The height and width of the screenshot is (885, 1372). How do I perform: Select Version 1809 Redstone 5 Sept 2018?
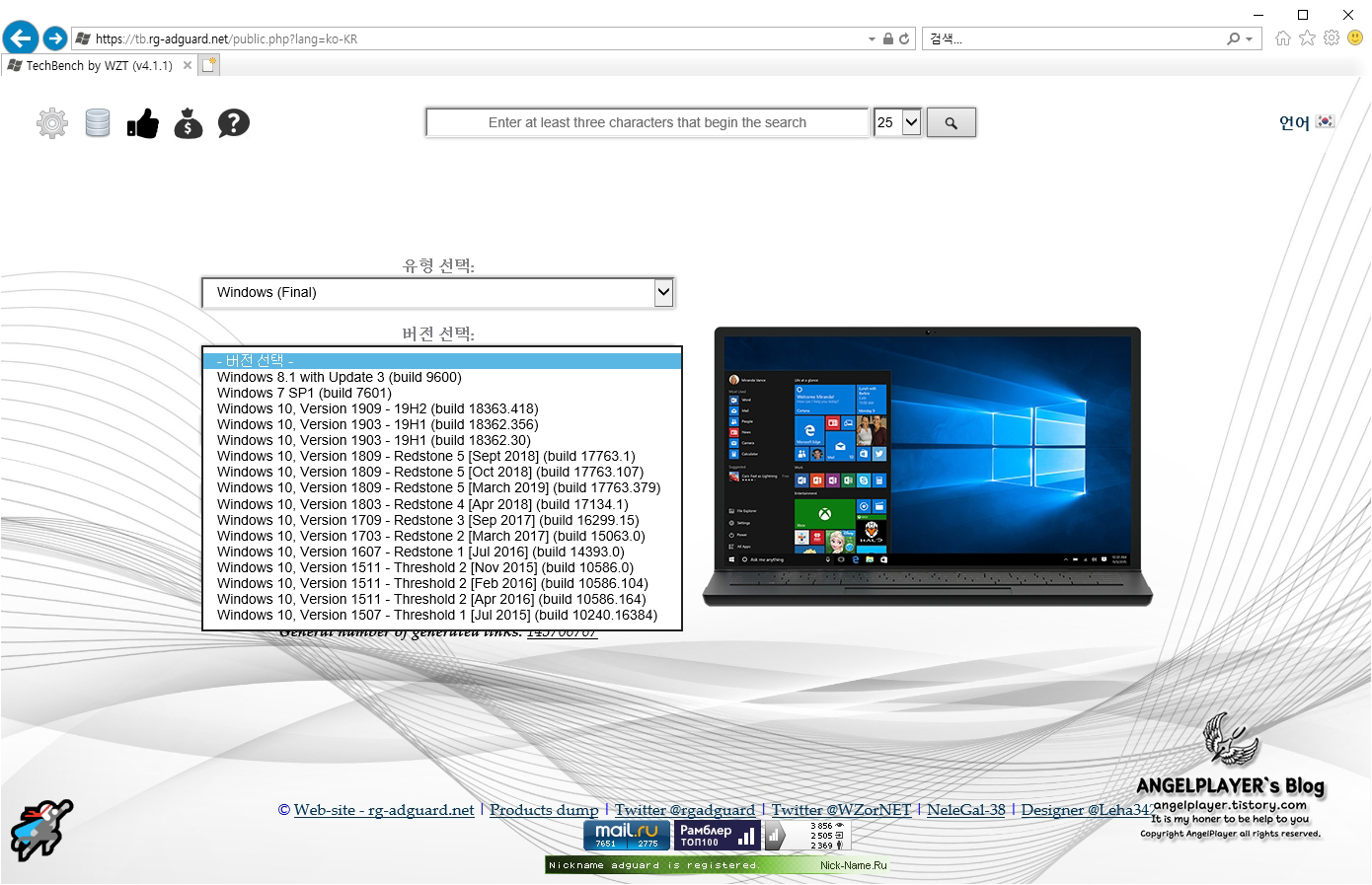(x=442, y=456)
